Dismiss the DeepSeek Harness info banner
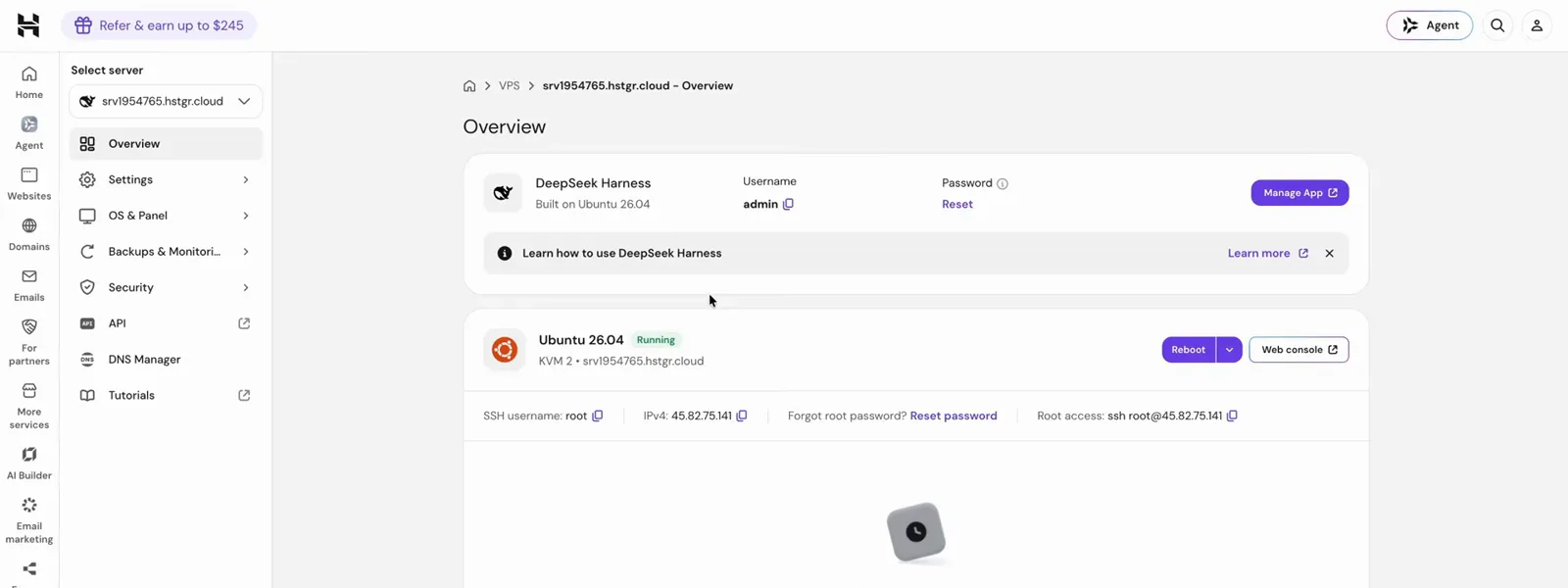 [1330, 253]
